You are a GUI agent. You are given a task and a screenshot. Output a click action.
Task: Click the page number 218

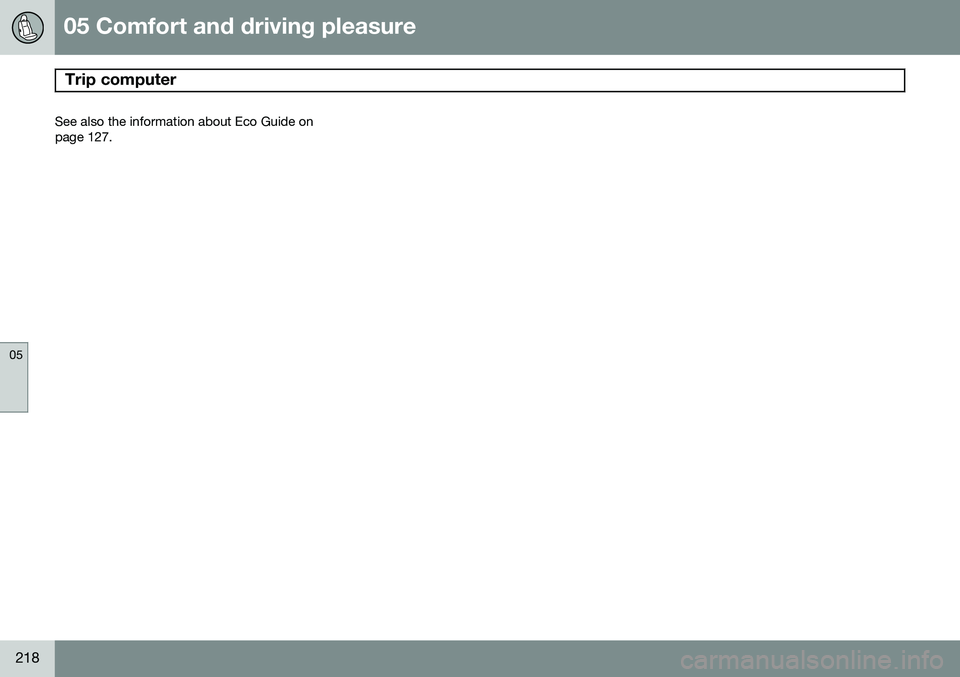pyautogui.click(x=27, y=658)
